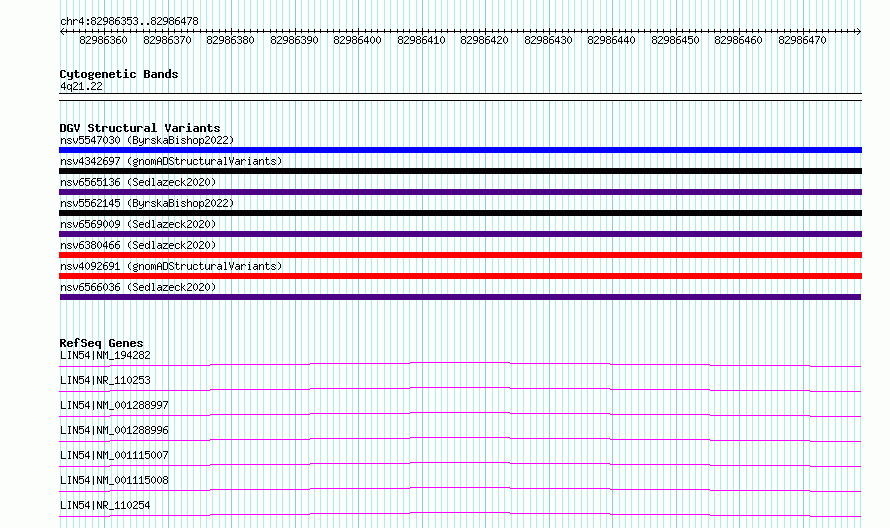Open nsv4342697 (gnomADStructuralVariants) label

[171, 161]
